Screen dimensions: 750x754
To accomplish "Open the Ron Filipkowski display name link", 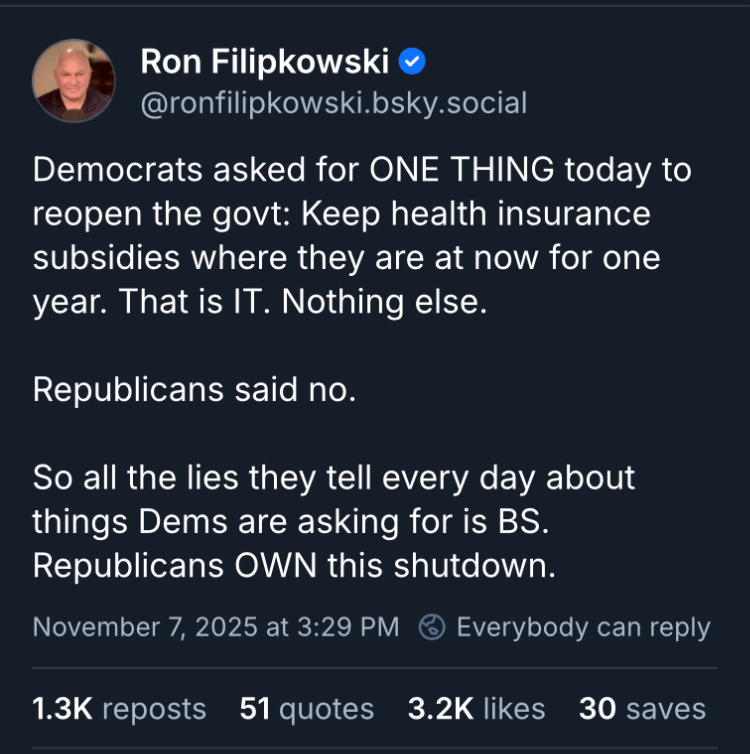I will click(x=263, y=62).
